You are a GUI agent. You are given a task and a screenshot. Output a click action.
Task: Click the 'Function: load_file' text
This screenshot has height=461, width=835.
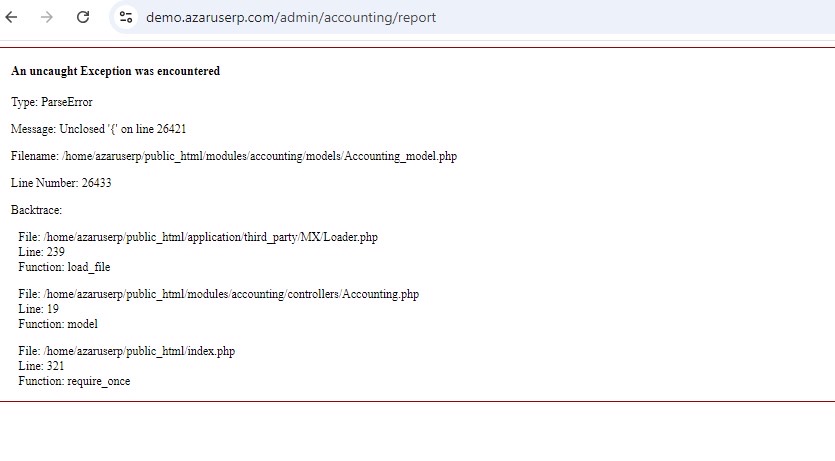[x=64, y=267]
